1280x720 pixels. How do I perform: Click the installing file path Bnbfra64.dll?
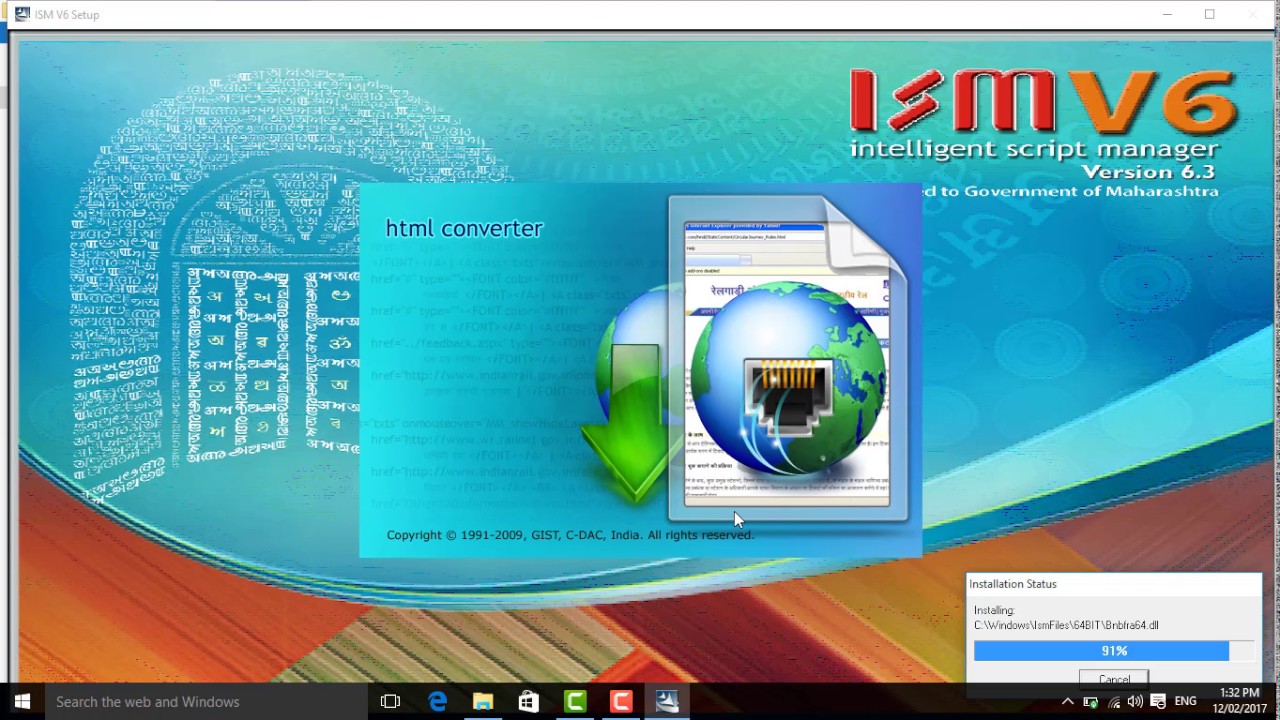[1066, 625]
